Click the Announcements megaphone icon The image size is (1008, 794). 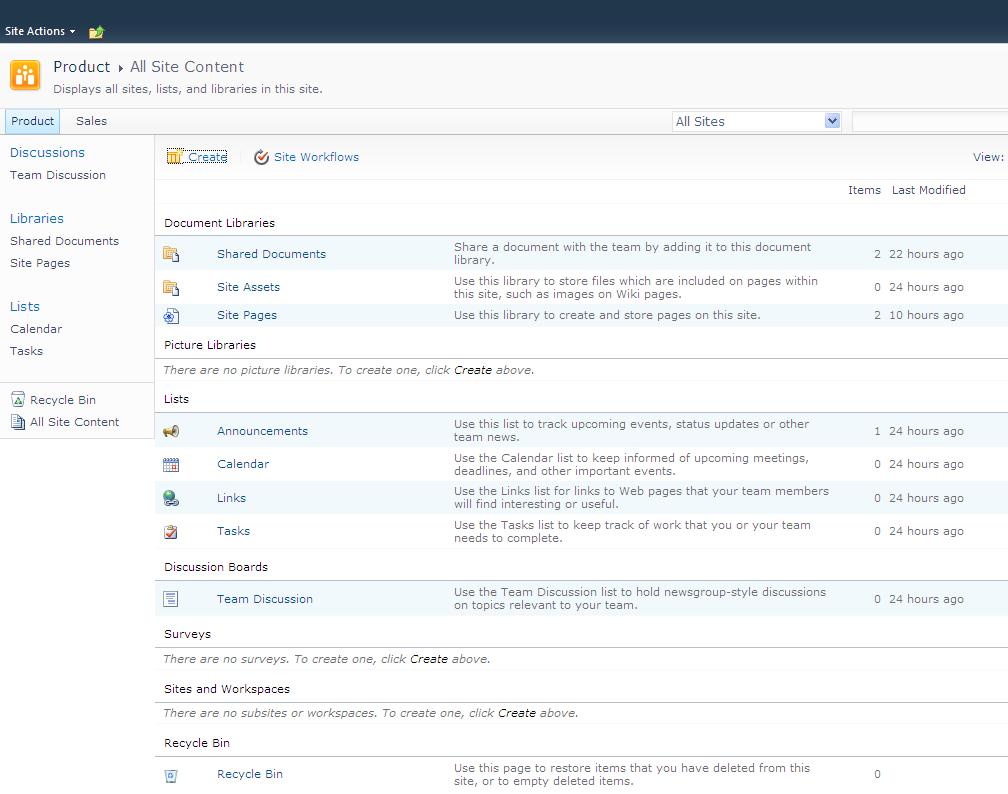pos(171,430)
